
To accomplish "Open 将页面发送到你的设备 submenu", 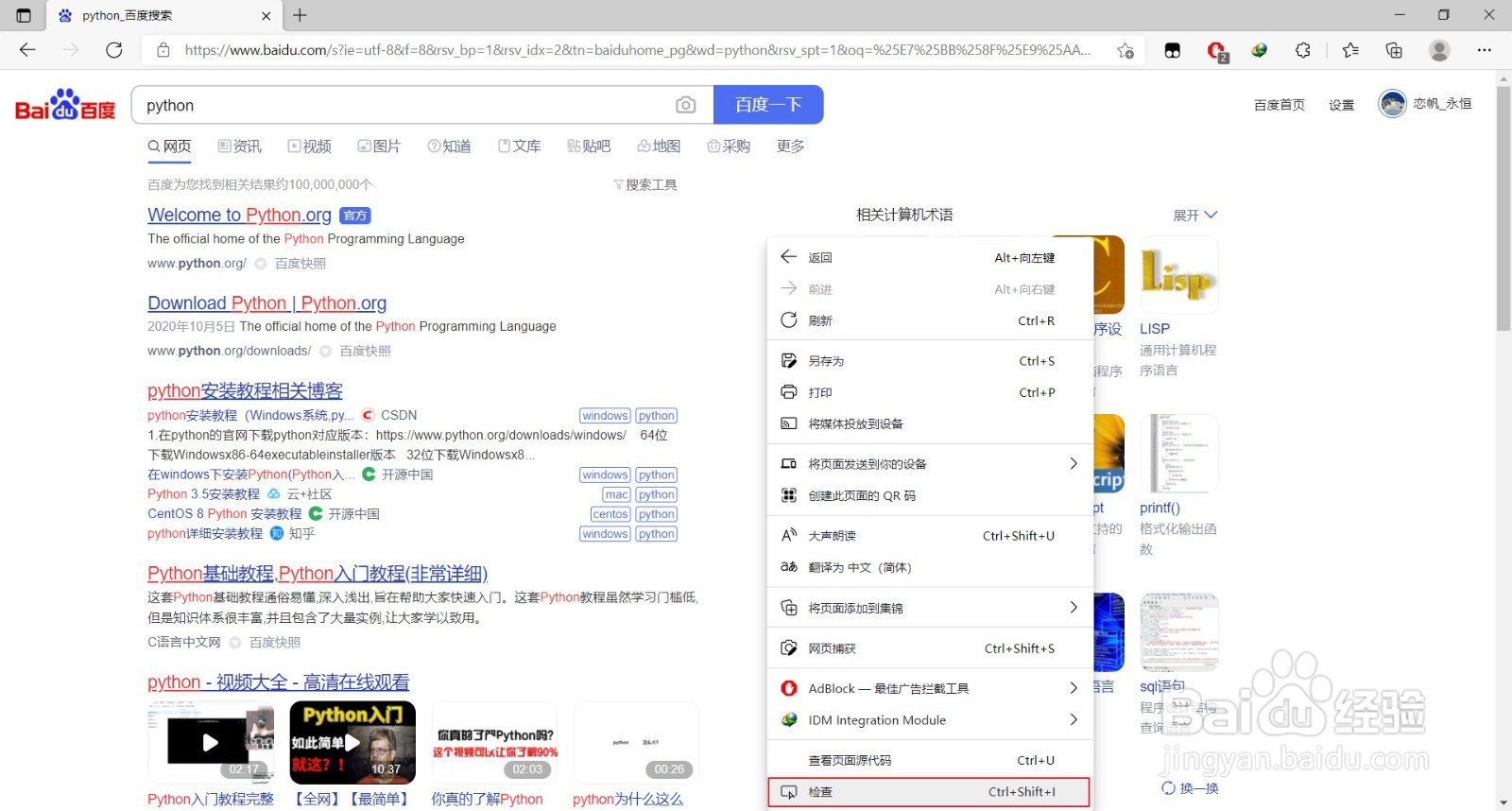I will point(930,464).
